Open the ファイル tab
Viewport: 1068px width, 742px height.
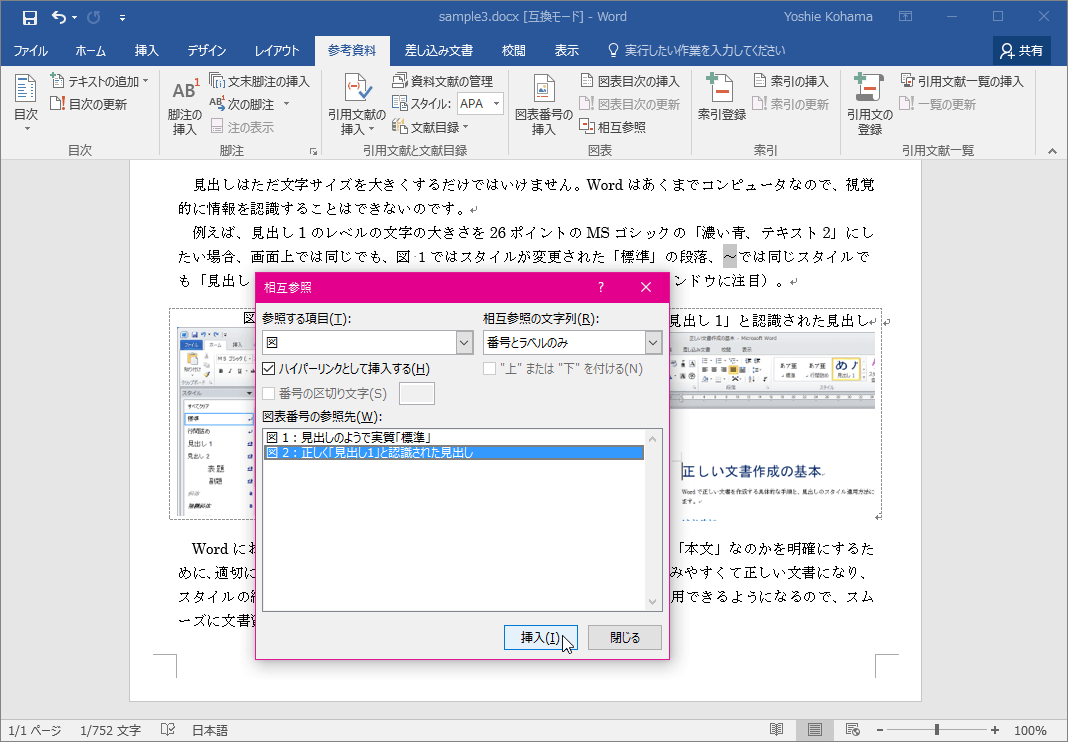(30, 50)
